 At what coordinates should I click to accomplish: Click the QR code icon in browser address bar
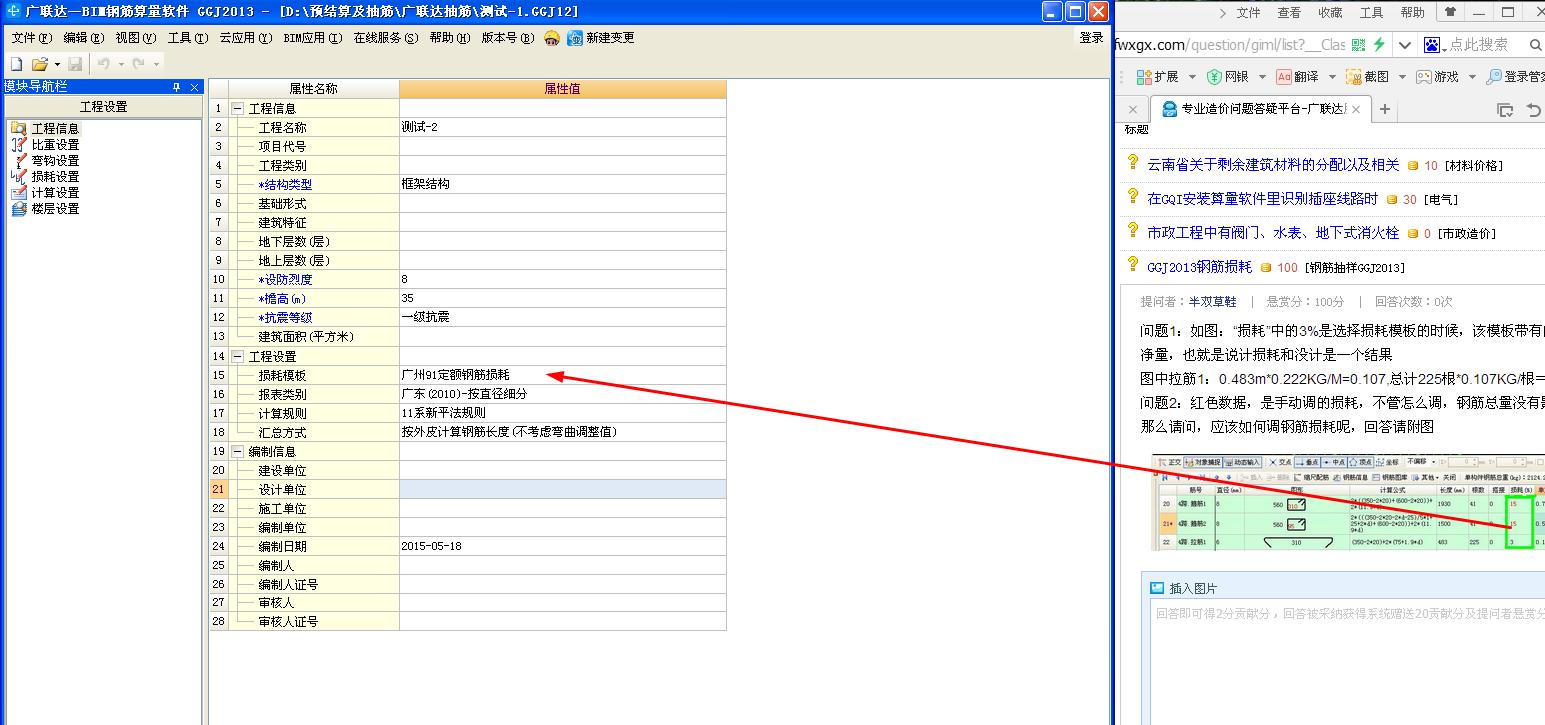click(x=1358, y=45)
